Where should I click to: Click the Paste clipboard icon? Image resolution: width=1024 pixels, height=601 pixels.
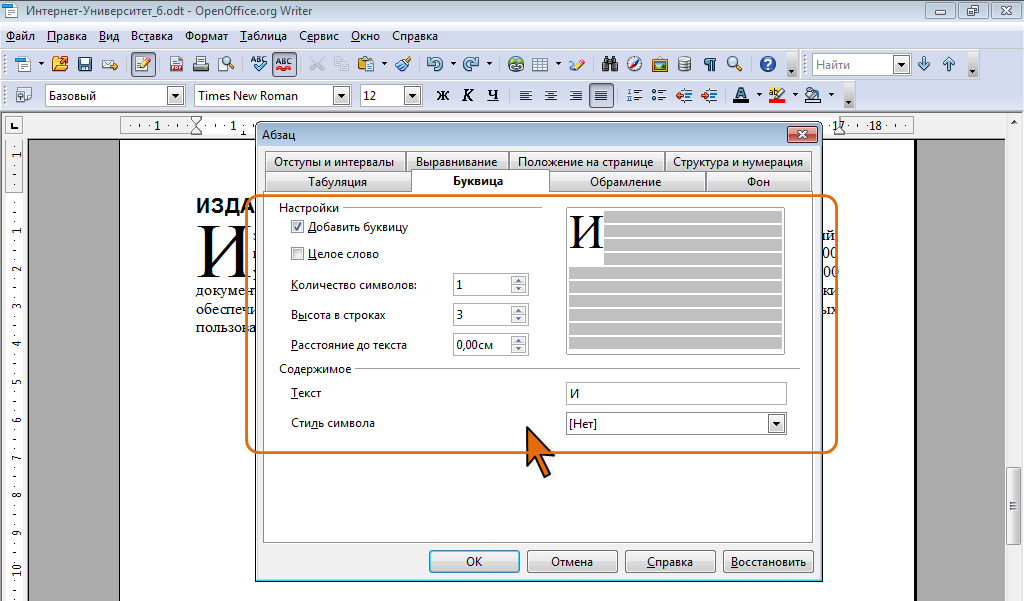coord(366,64)
